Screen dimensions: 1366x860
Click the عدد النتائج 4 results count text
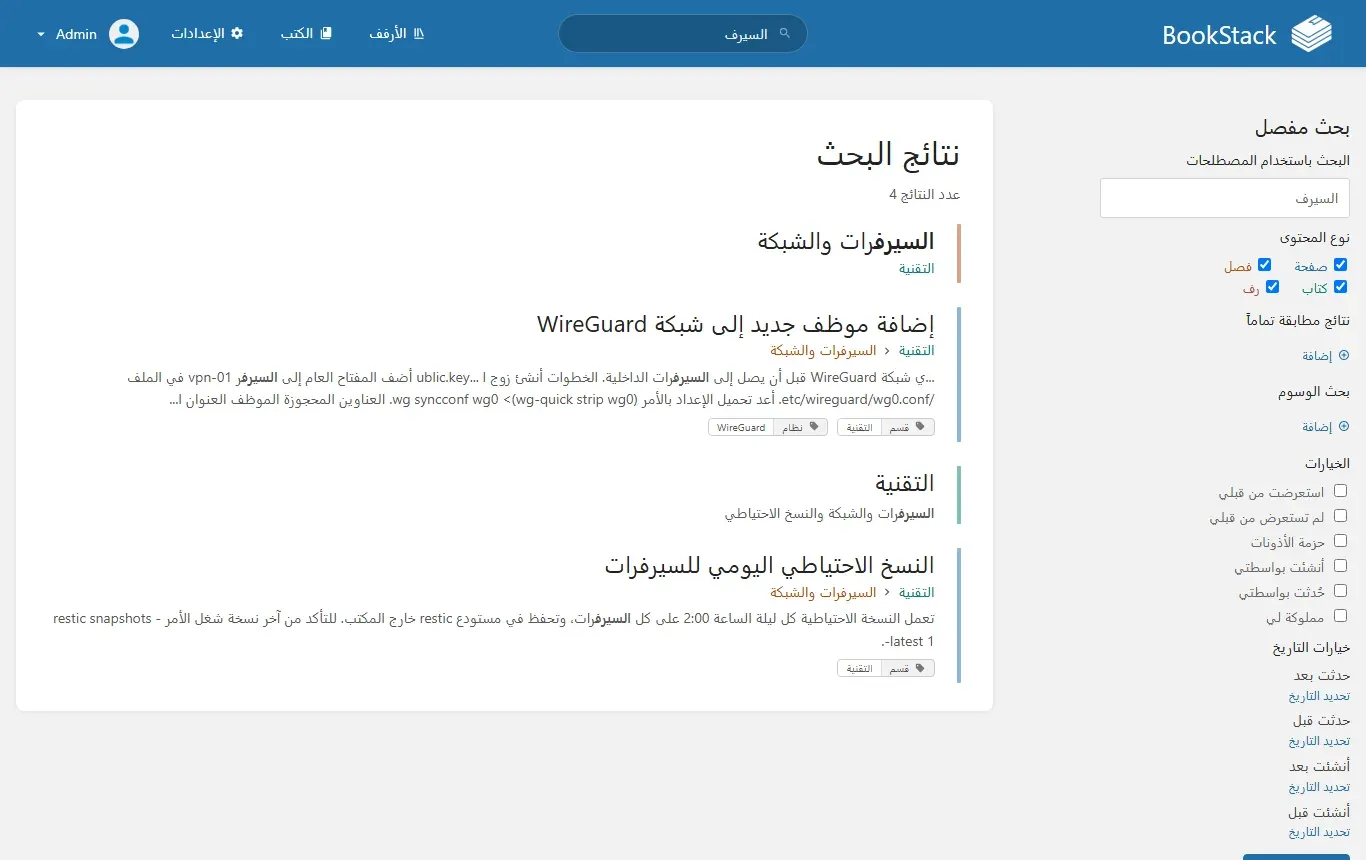tap(925, 194)
